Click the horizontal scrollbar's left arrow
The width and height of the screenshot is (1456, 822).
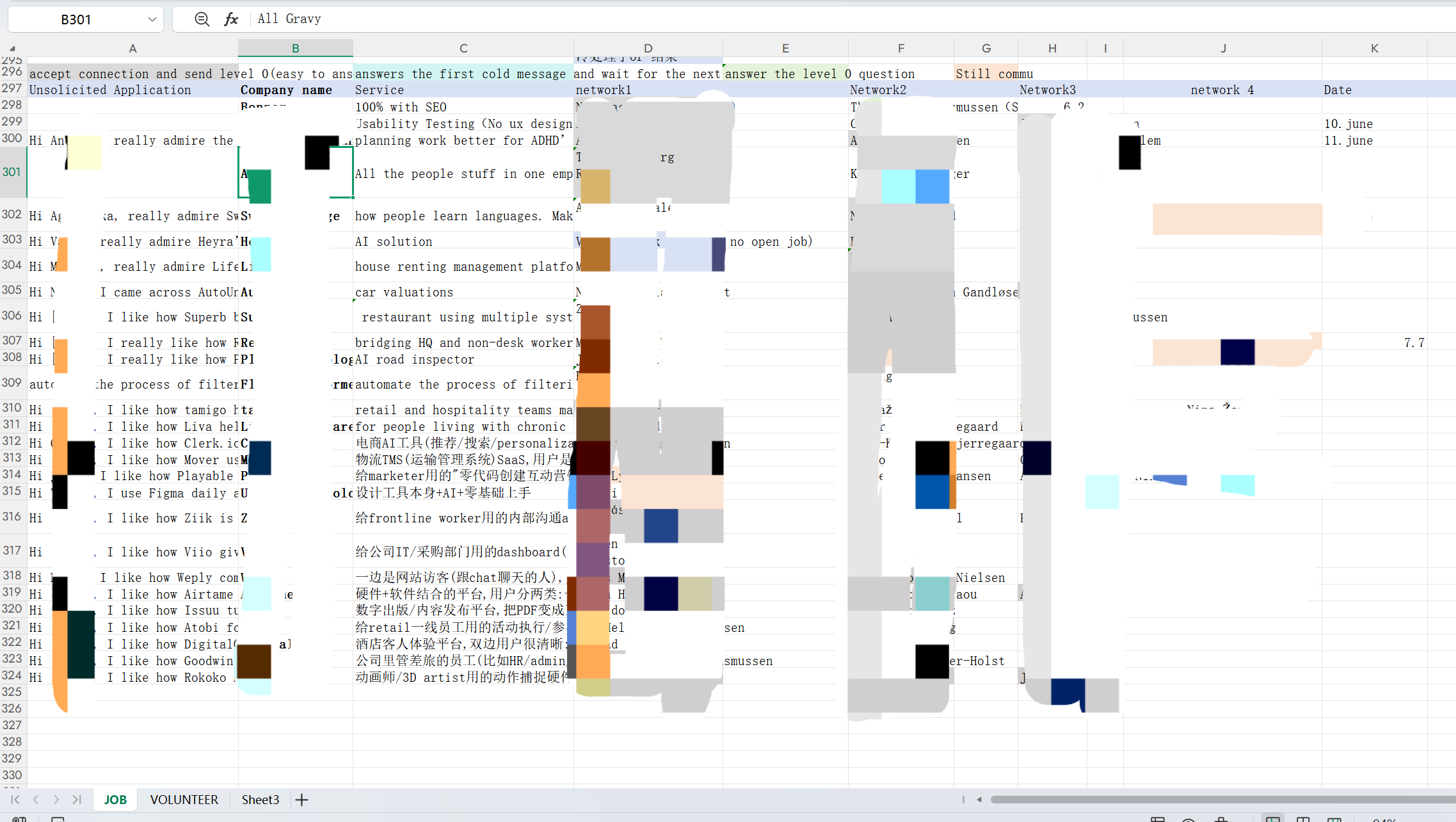click(979, 800)
